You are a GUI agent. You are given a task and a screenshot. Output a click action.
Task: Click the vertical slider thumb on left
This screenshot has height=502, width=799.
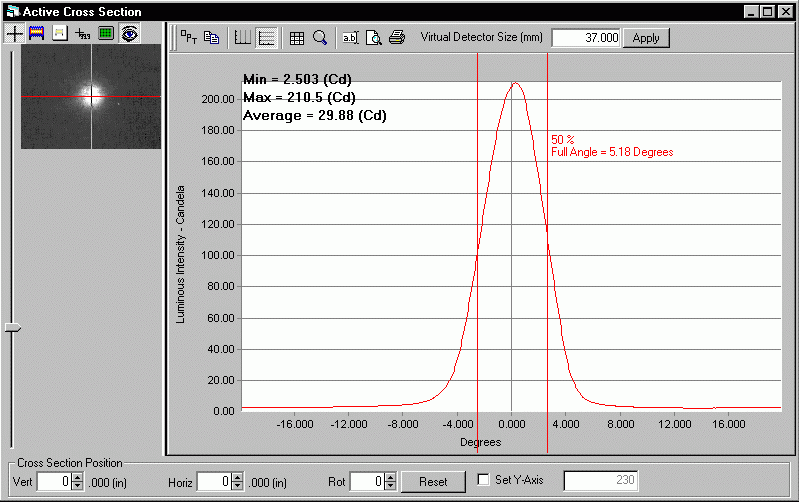(x=13, y=328)
